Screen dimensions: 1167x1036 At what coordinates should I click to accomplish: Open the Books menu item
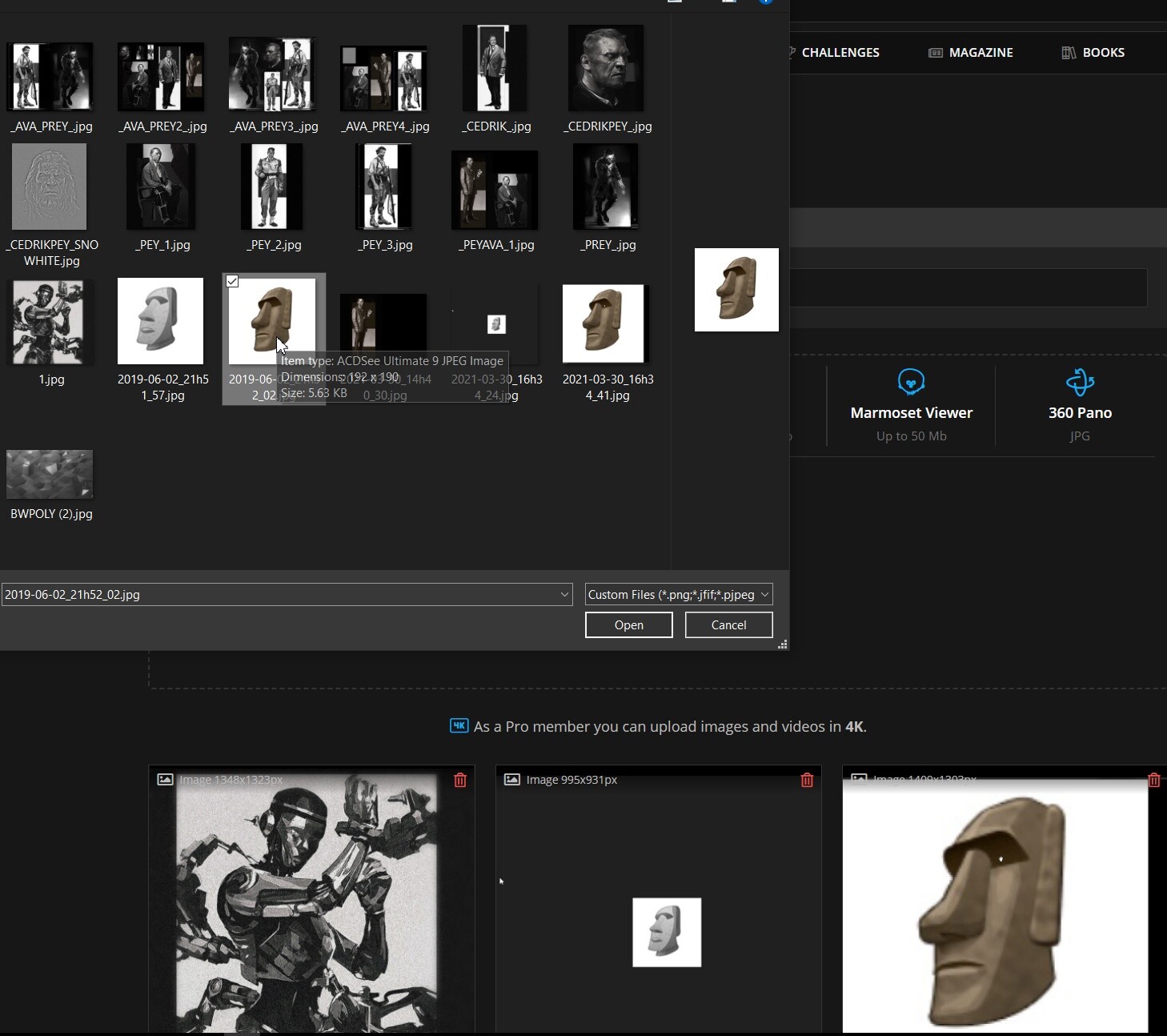1093,53
